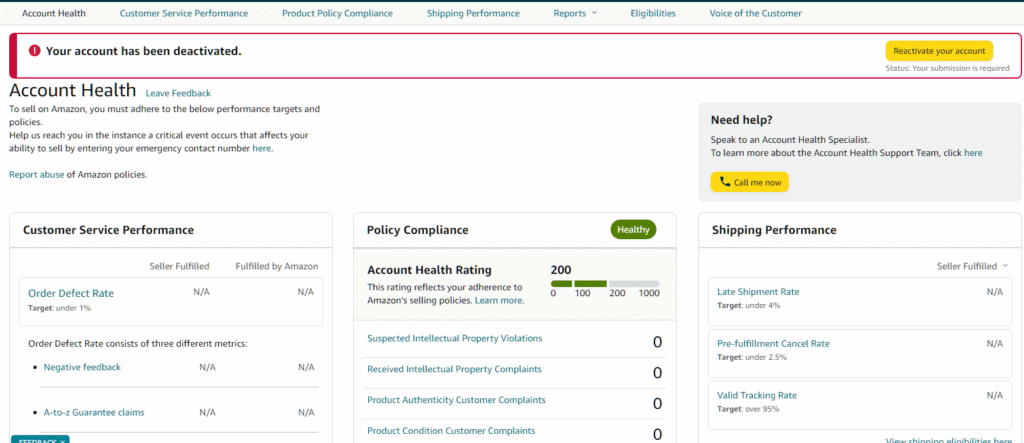Click the Reactivate your account button
This screenshot has width=1024, height=443.
click(x=938, y=51)
